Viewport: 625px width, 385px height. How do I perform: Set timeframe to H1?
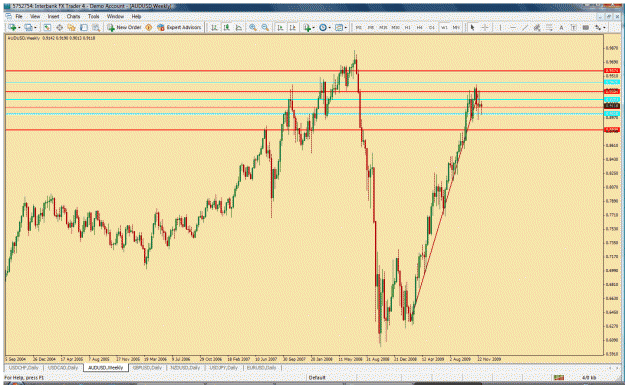point(407,28)
